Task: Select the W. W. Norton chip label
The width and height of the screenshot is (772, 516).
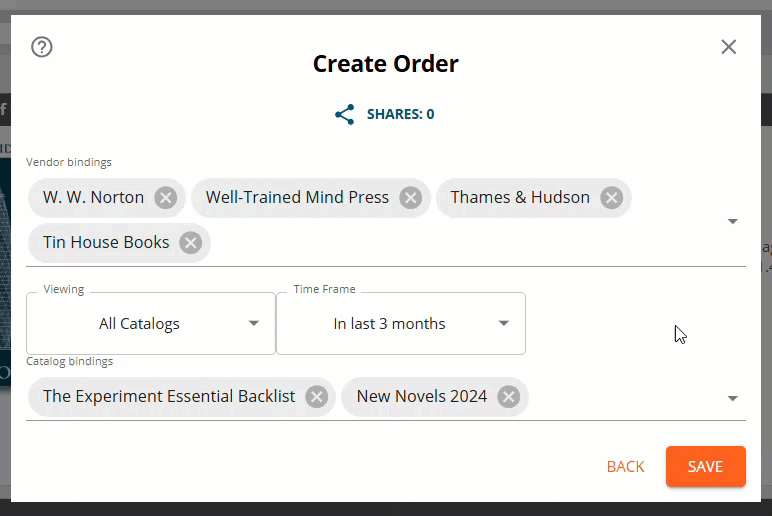Action: pos(94,198)
